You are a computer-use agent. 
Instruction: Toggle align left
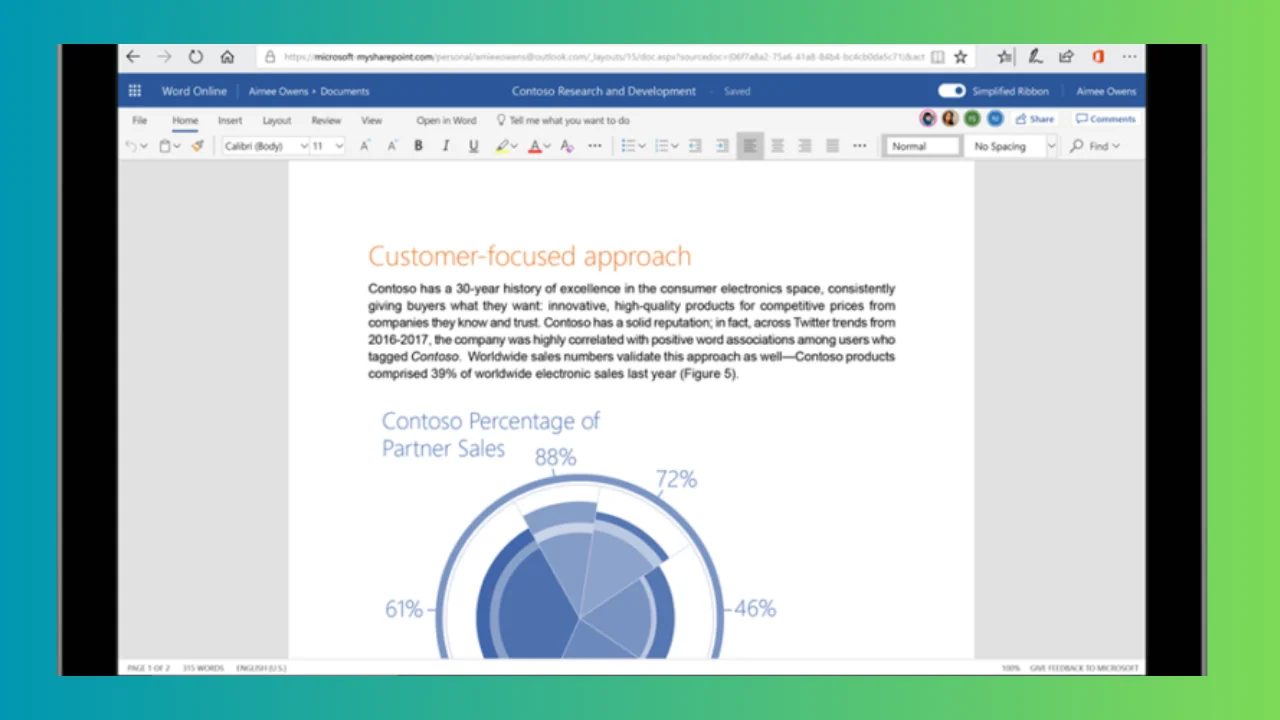point(750,146)
